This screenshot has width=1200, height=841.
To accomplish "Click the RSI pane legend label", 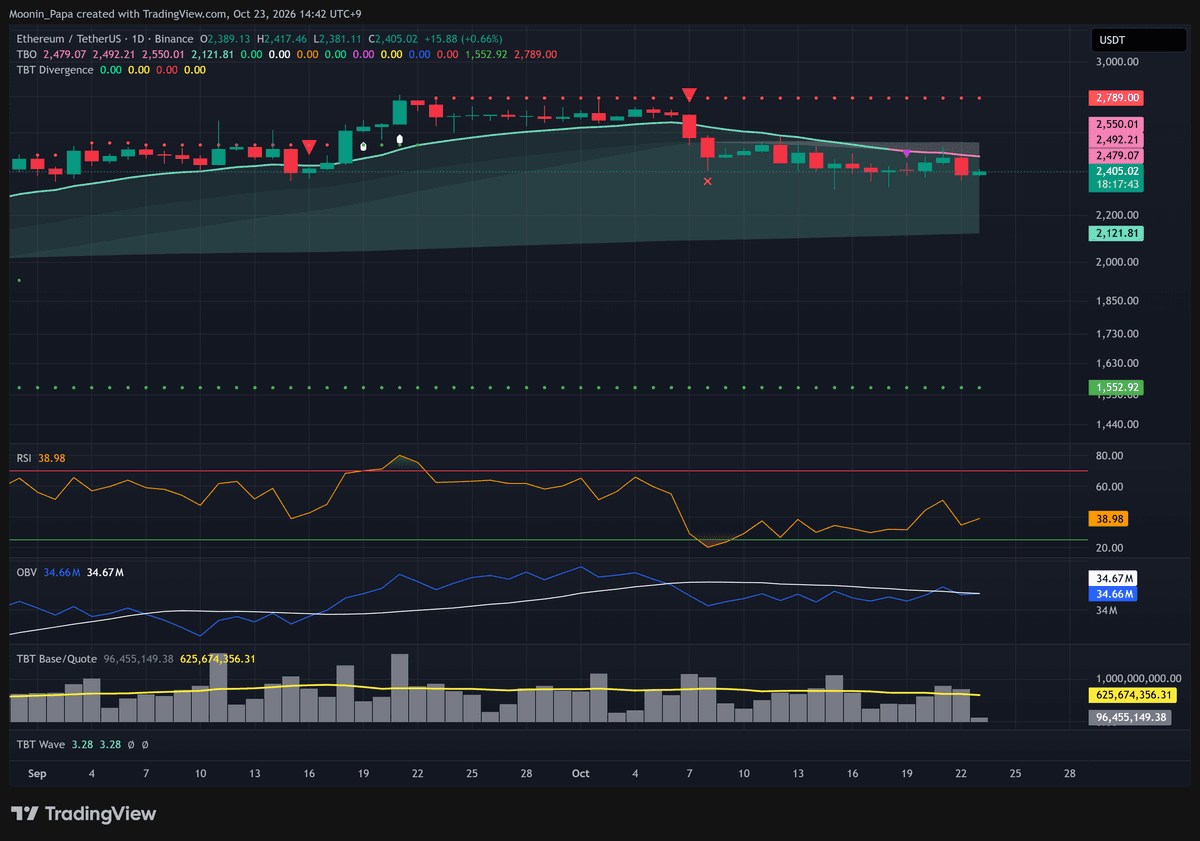I will point(24,458).
